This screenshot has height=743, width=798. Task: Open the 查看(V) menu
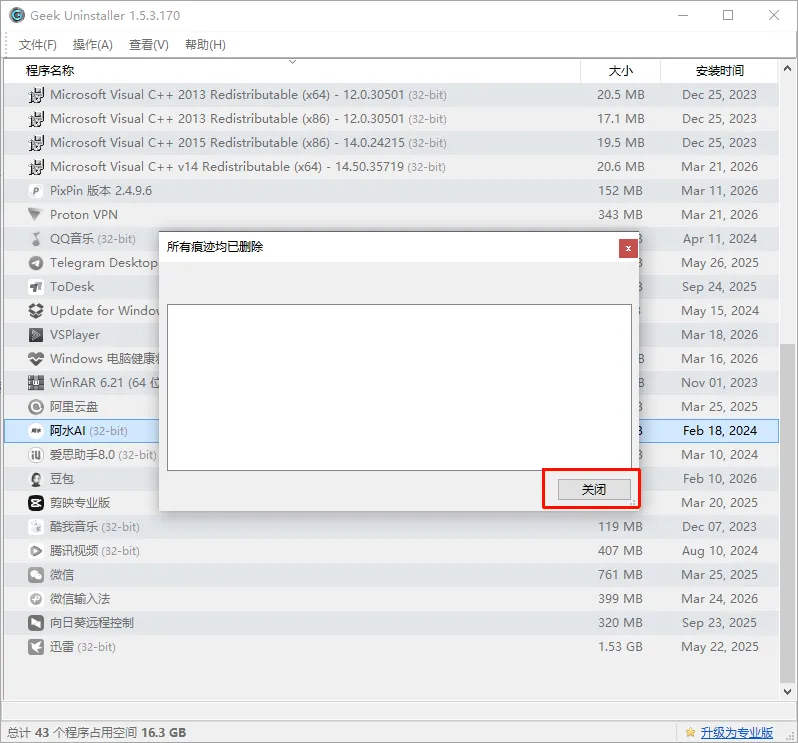(x=149, y=45)
